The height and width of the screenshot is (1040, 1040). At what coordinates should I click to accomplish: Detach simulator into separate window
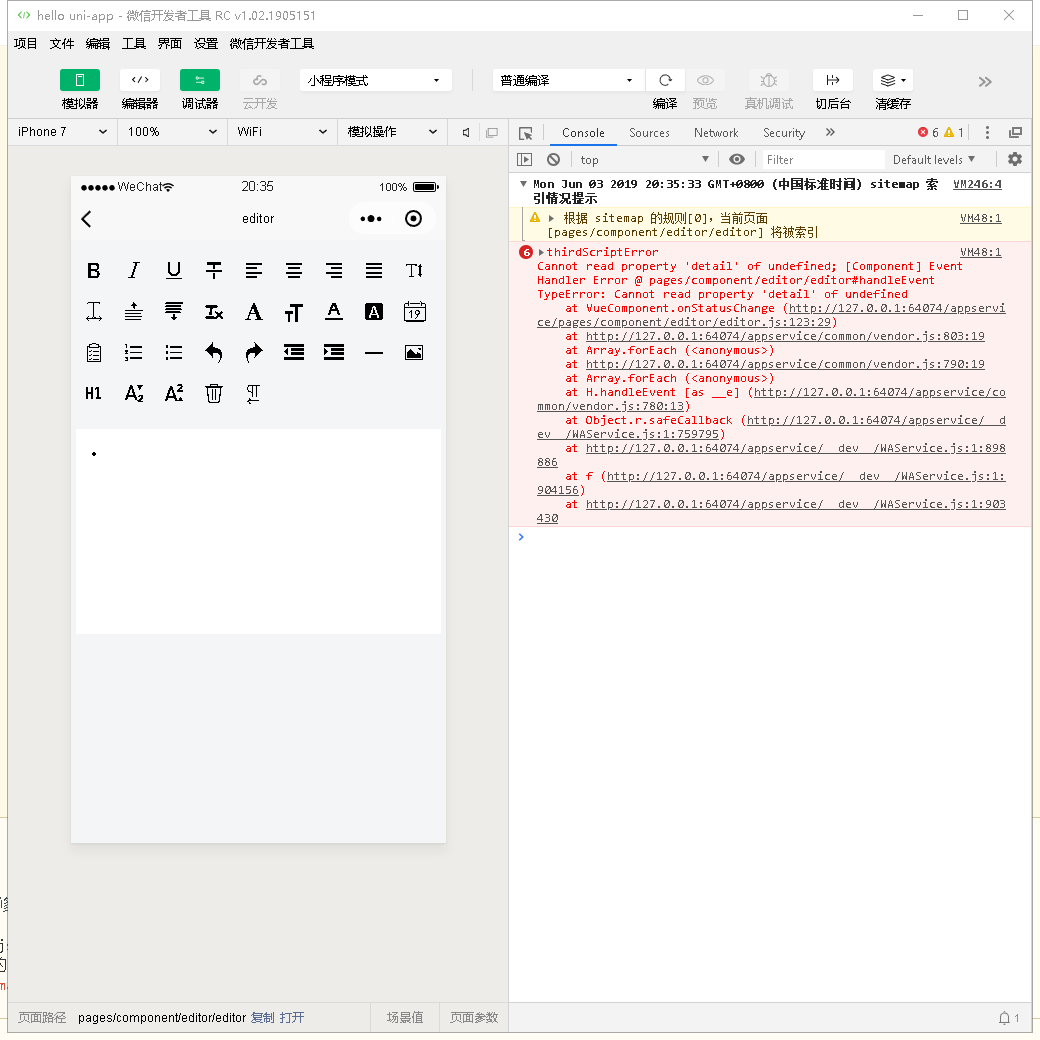tap(492, 133)
